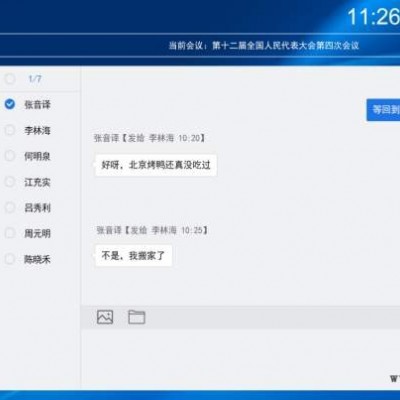Tick the select-all checkbox beside 1/7
Viewport: 400px width, 400px height.
click(x=10, y=79)
